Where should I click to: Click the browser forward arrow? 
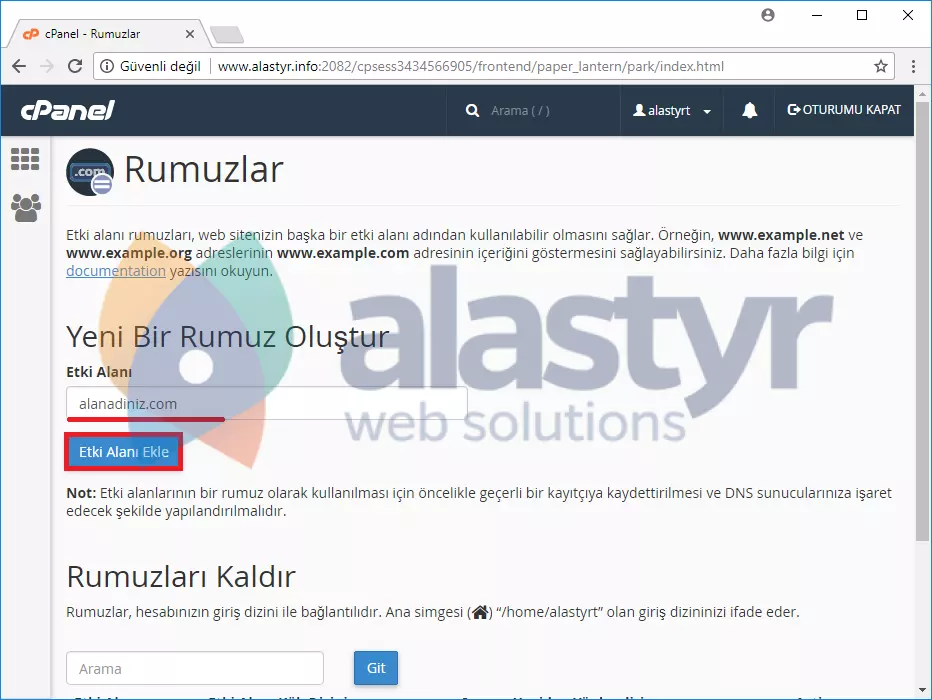pos(46,66)
